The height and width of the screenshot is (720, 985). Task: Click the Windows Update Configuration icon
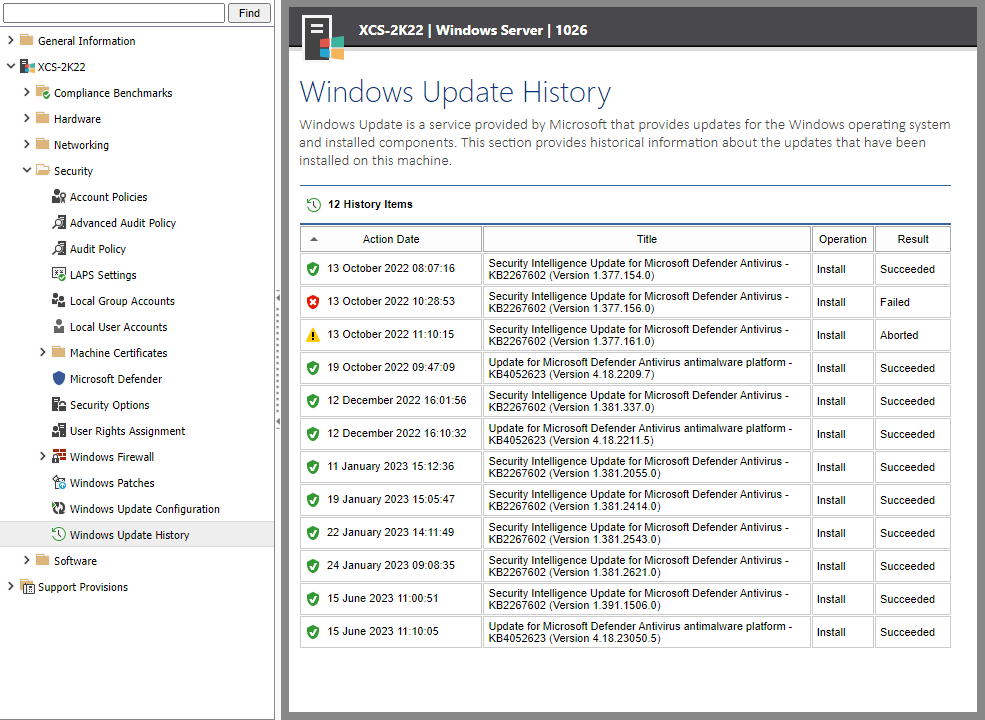click(x=58, y=508)
